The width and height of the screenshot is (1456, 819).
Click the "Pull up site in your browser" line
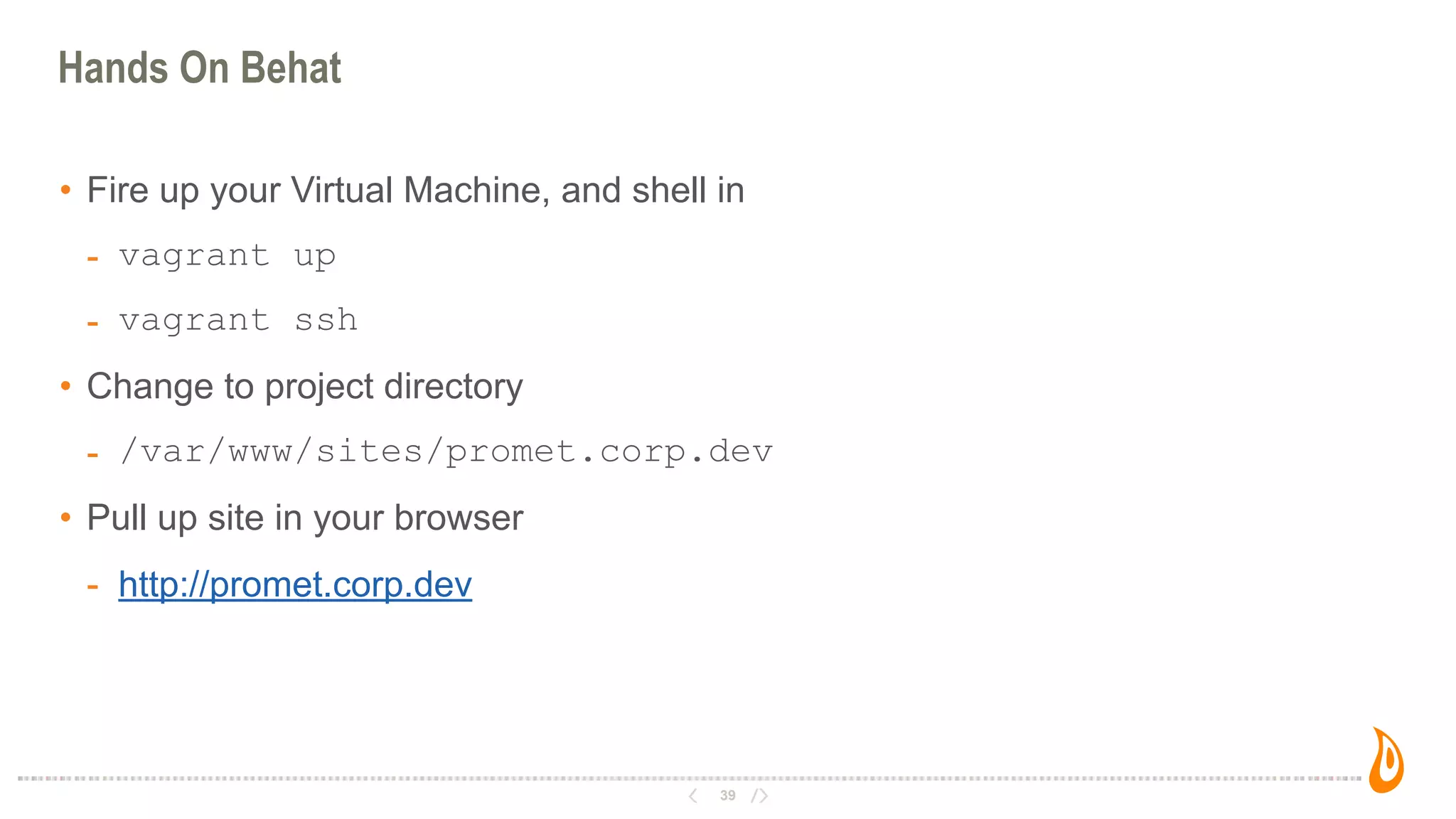(304, 518)
